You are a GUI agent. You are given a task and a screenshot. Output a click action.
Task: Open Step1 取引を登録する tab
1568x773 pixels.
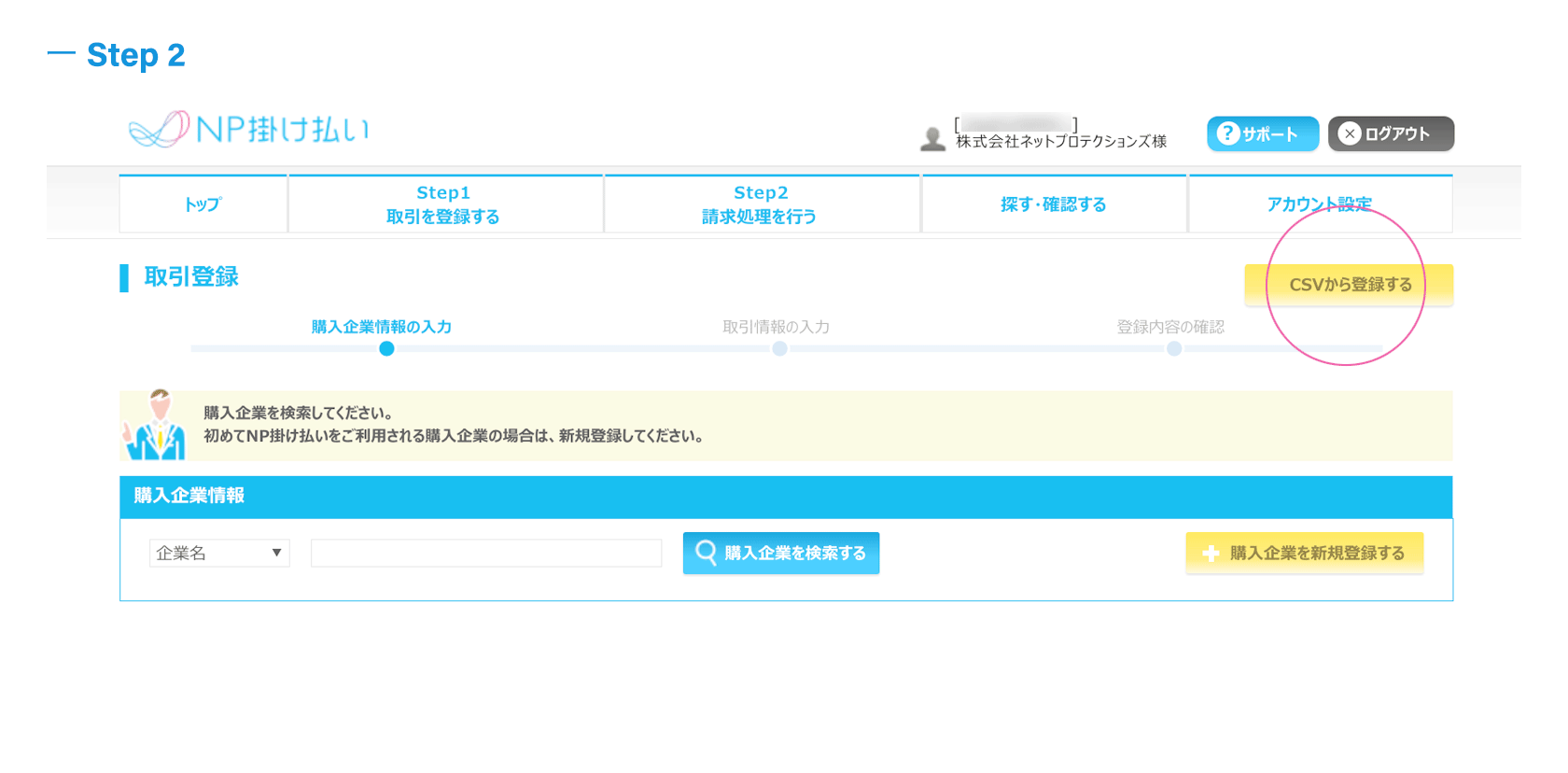click(x=445, y=204)
